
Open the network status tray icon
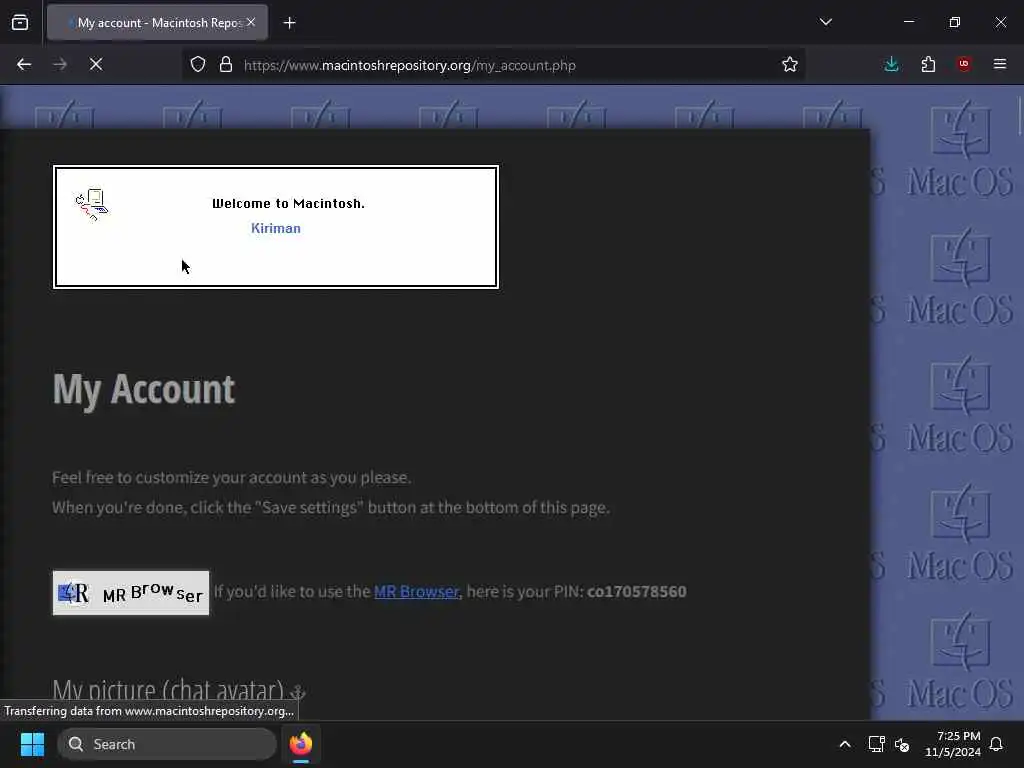tap(876, 744)
